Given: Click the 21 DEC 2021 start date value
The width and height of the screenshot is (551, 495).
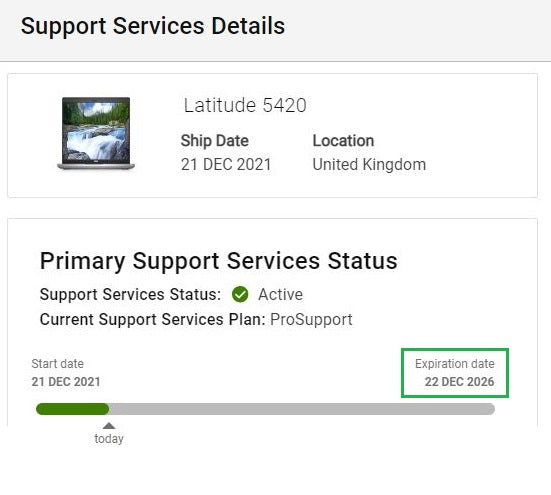Looking at the screenshot, I should pos(66,382).
